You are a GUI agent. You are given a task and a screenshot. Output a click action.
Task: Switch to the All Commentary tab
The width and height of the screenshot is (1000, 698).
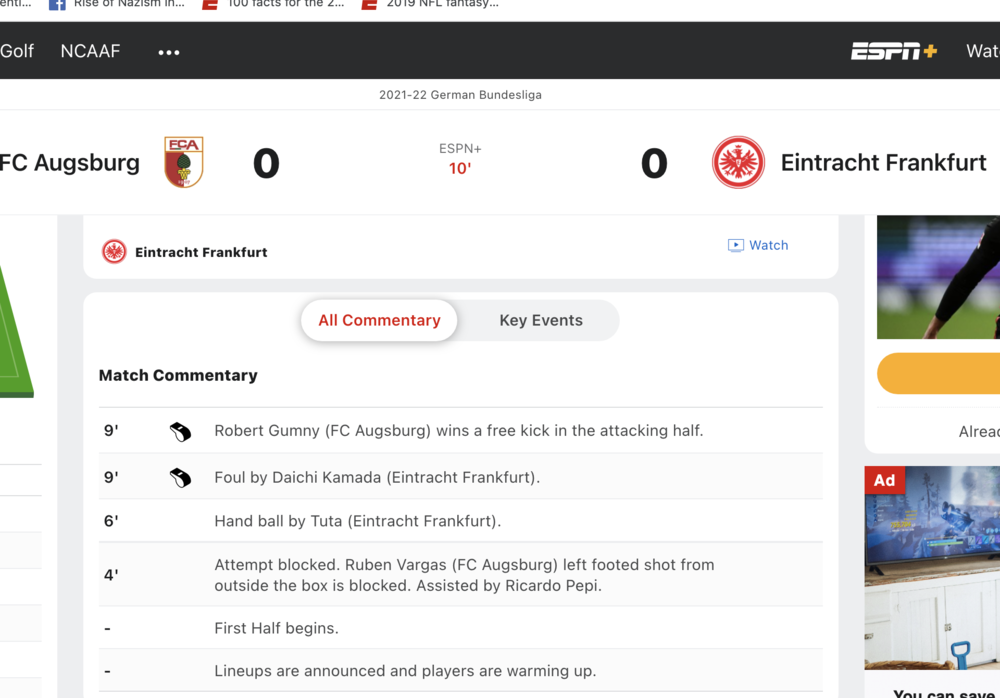point(379,320)
